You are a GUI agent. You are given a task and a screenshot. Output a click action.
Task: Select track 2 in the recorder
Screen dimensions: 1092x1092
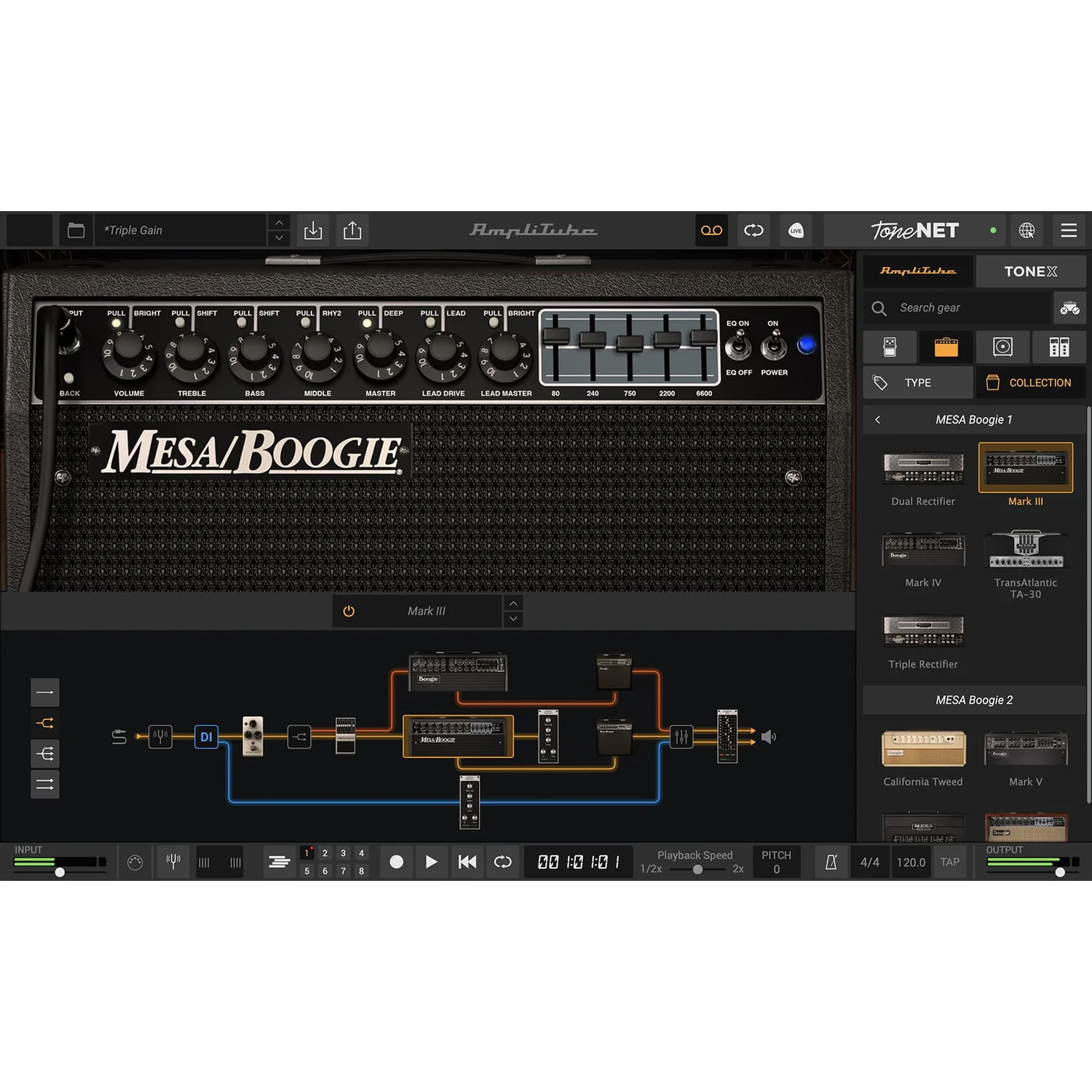pos(325,853)
